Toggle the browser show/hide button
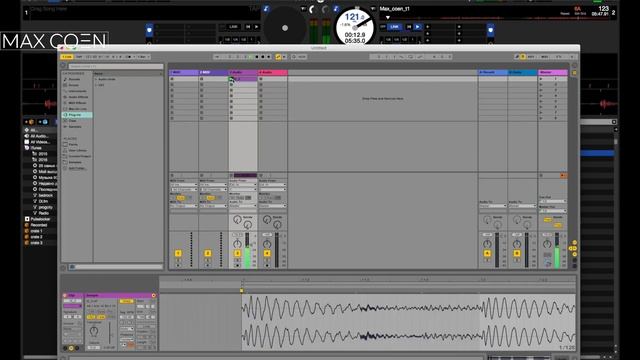The height and width of the screenshot is (360, 640). point(63,66)
